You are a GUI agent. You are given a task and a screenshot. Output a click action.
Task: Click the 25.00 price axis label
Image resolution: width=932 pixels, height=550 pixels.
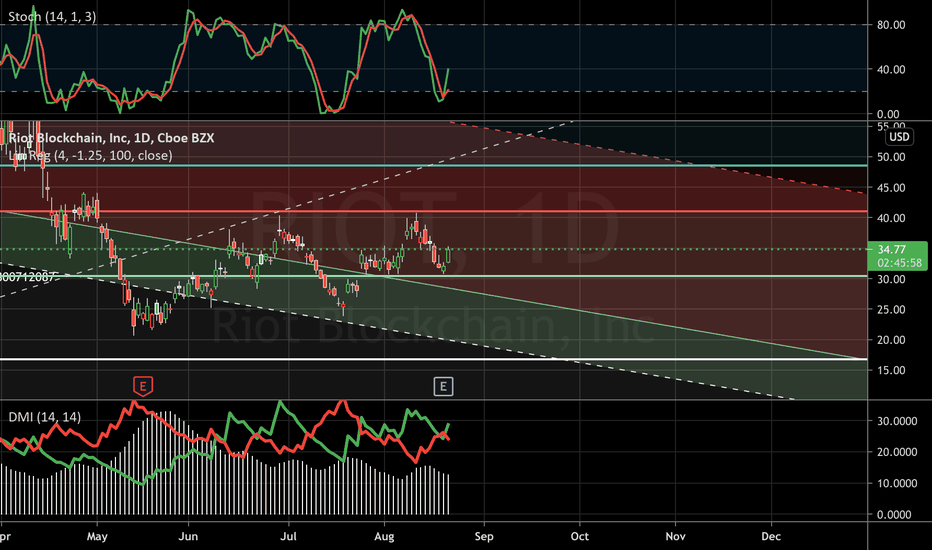click(x=891, y=309)
